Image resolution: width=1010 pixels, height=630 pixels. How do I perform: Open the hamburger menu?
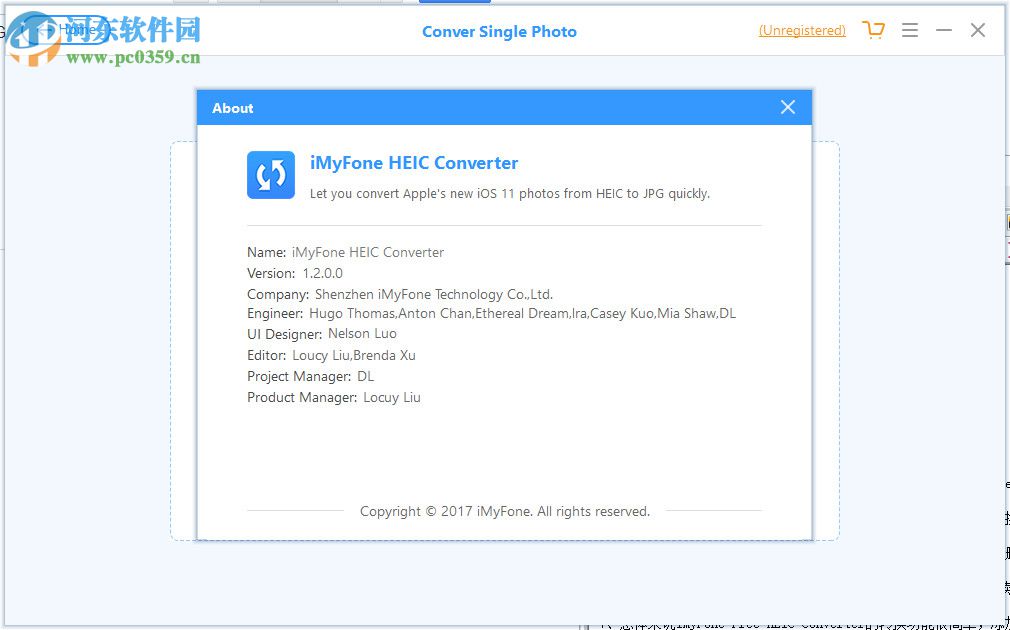(910, 30)
